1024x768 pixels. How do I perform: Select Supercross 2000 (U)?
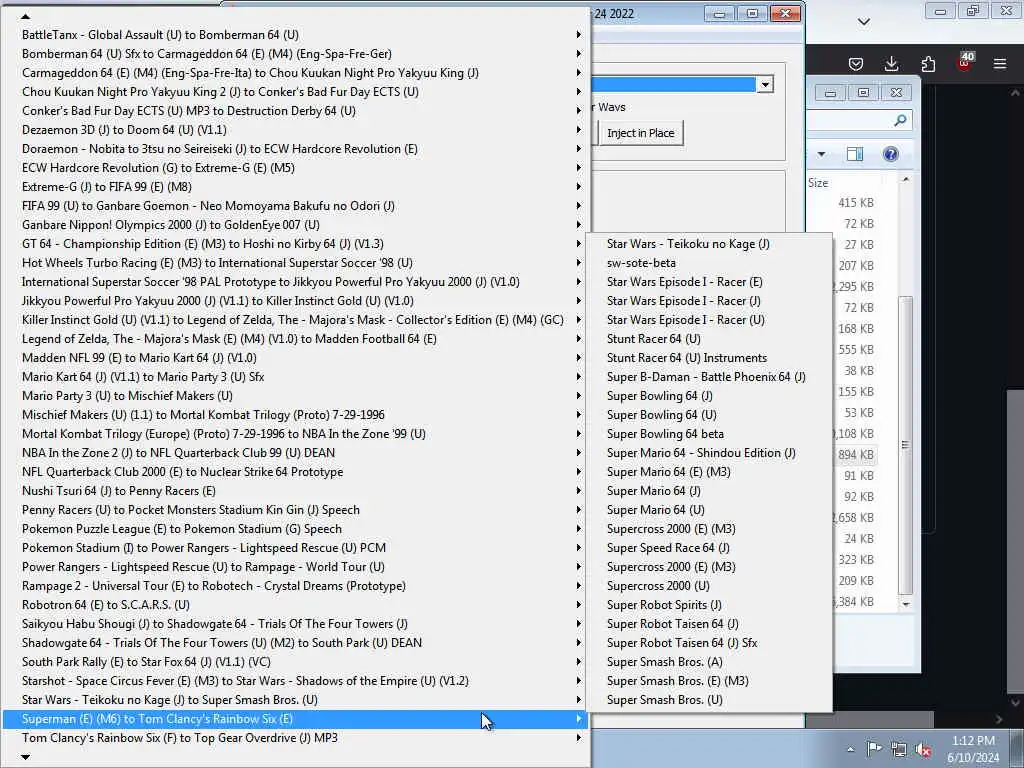[709, 586]
